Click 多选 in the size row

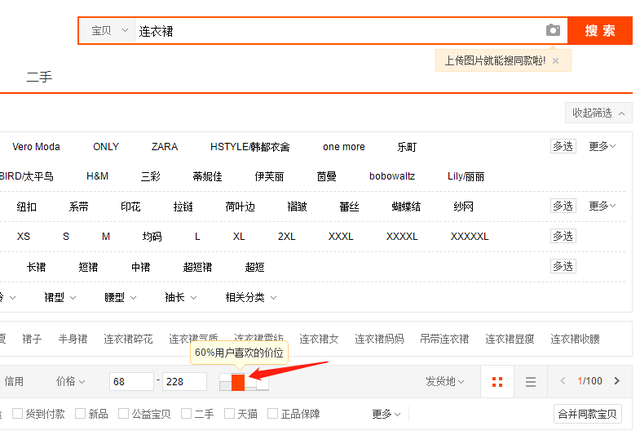(563, 236)
